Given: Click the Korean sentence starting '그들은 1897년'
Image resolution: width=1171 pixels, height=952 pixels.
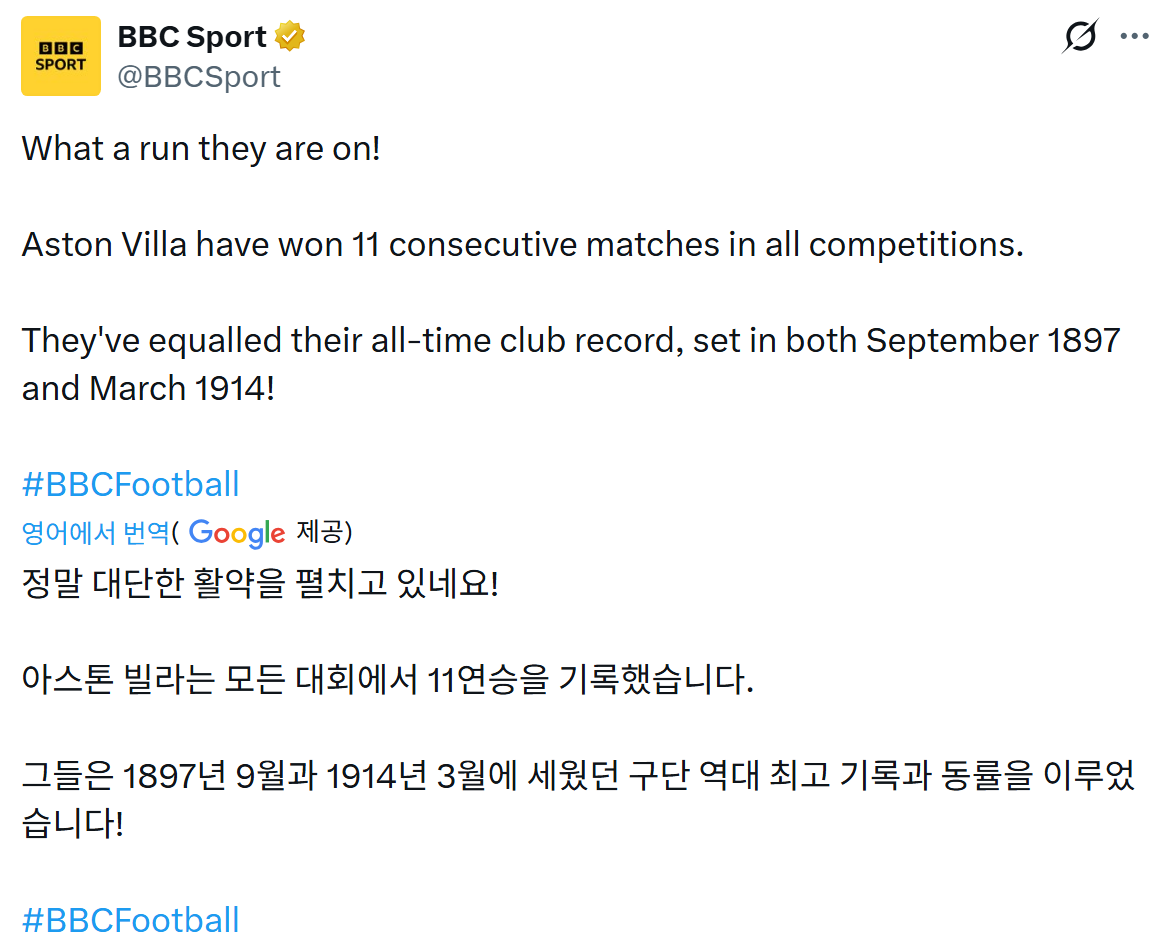Looking at the screenshot, I should click(578, 777).
